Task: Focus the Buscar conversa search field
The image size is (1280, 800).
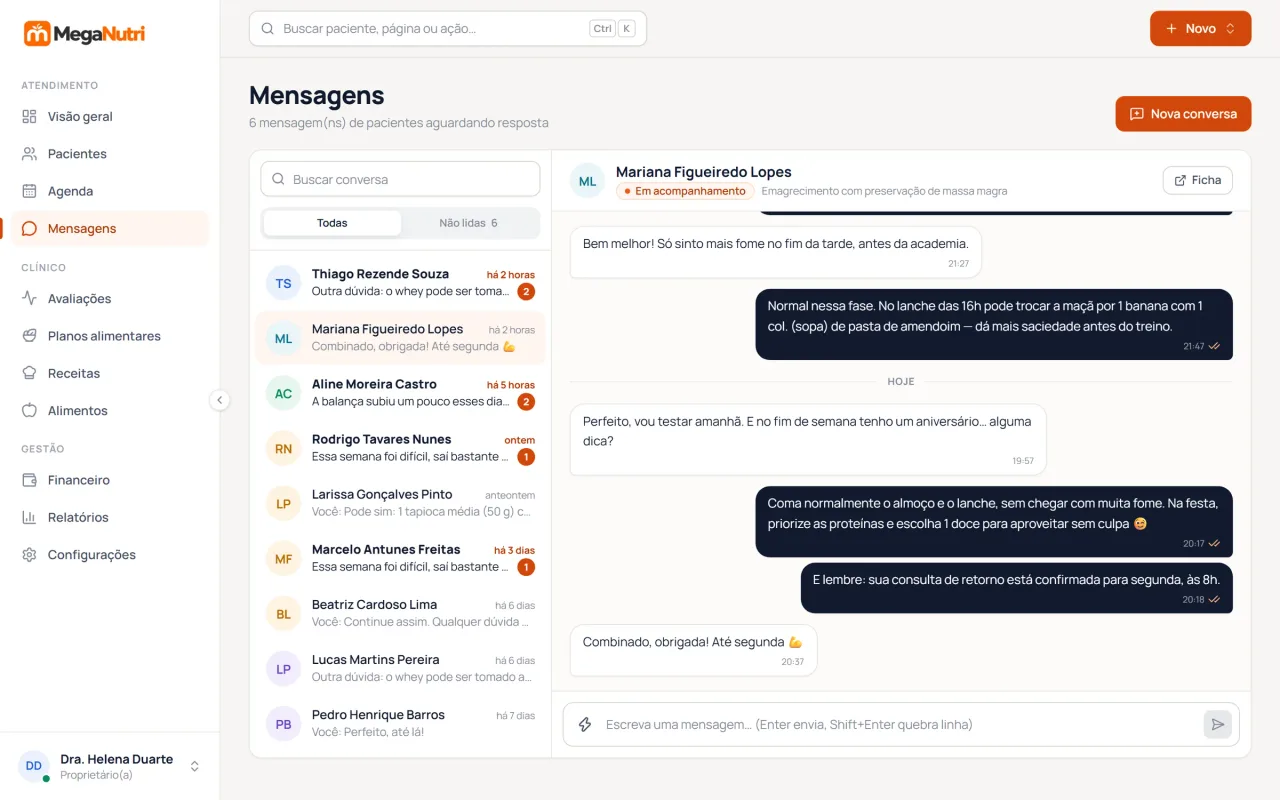Action: pos(400,180)
